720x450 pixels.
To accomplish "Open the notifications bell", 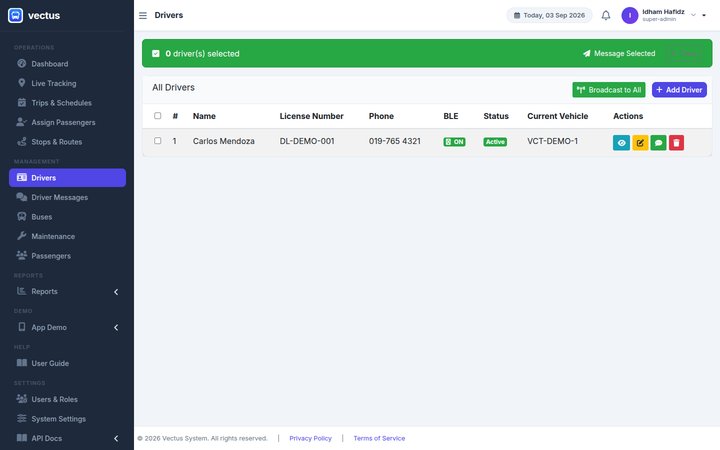I will click(x=606, y=15).
